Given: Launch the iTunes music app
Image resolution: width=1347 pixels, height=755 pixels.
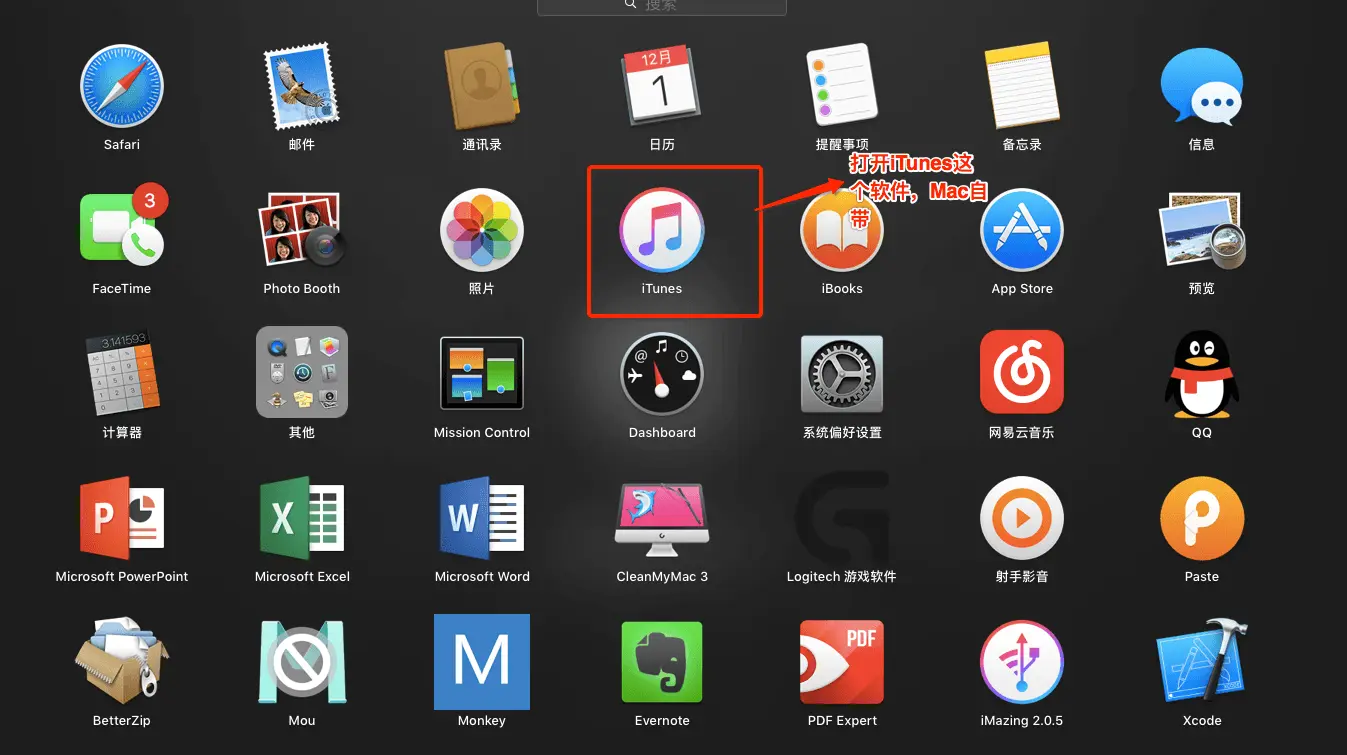Looking at the screenshot, I should [x=662, y=230].
